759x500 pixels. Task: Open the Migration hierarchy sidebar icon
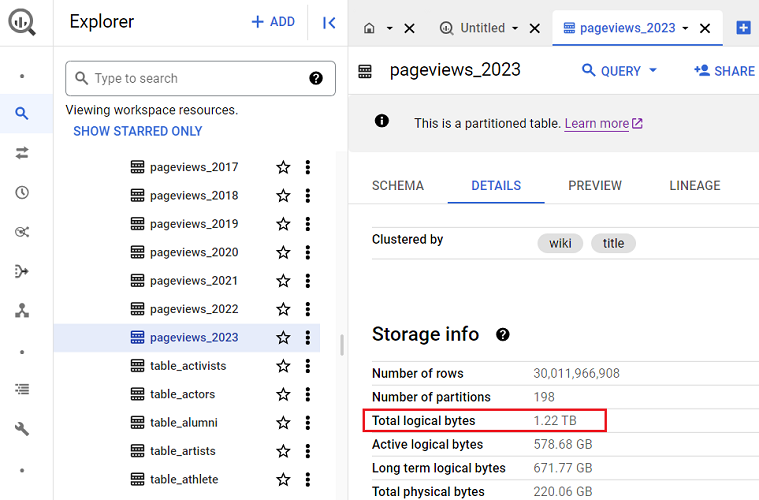click(x=22, y=310)
